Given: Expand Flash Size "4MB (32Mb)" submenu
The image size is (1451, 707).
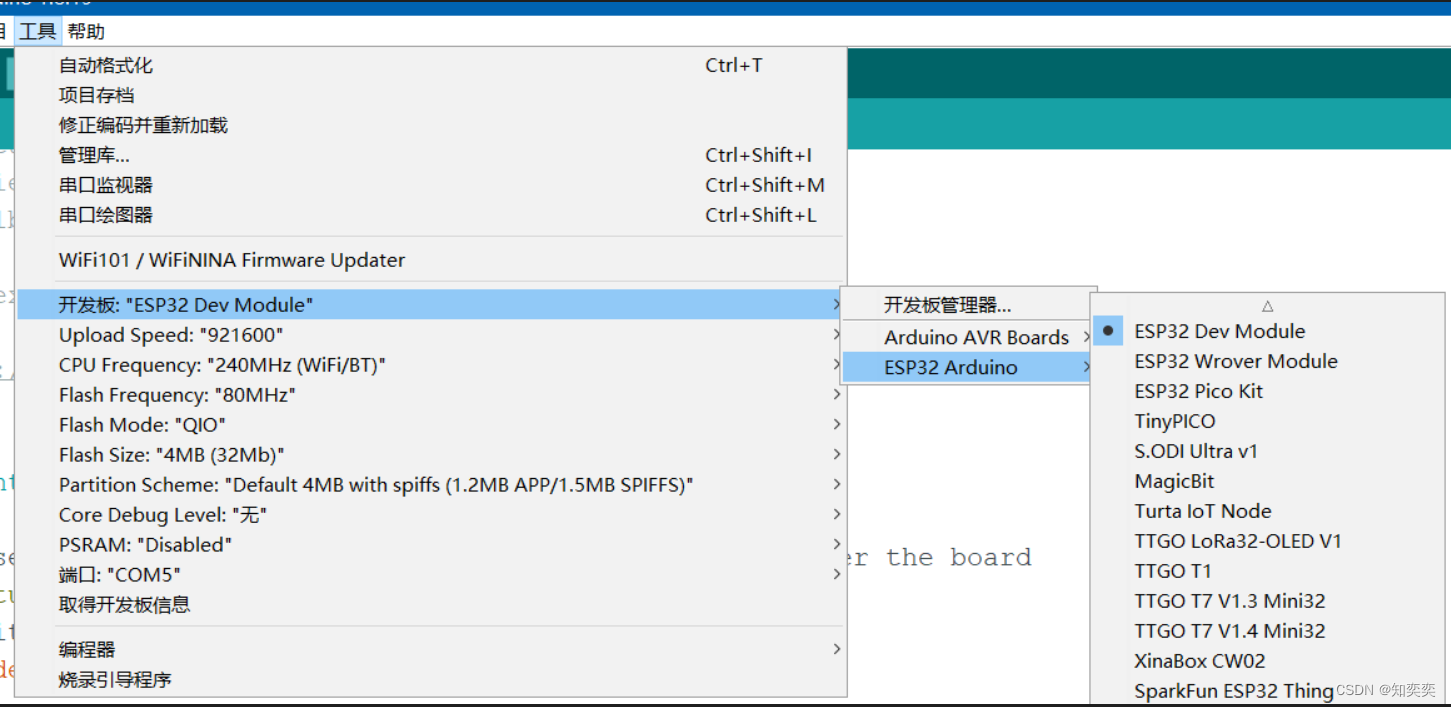Looking at the screenshot, I should [x=432, y=455].
